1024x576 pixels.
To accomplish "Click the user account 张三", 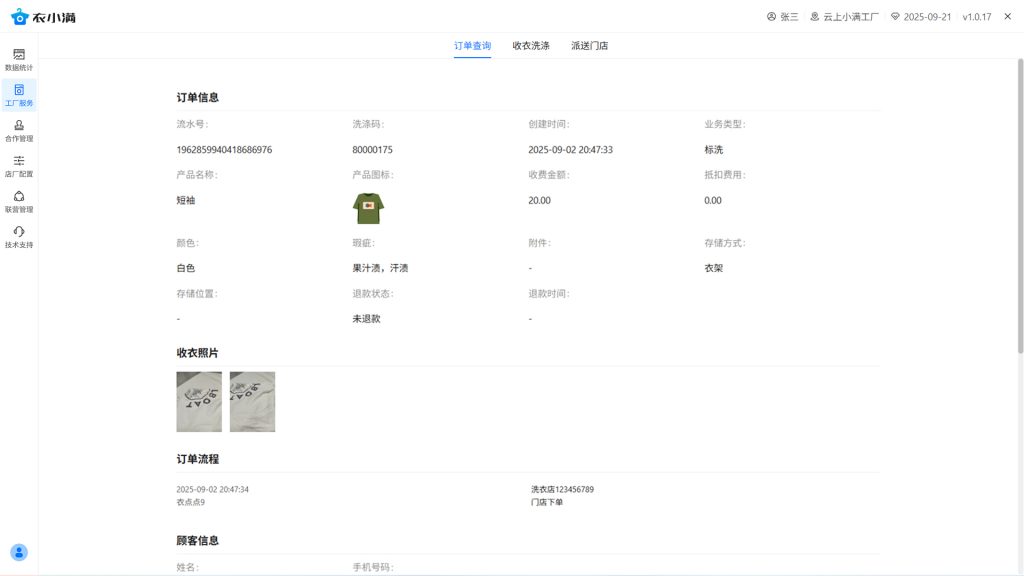I will point(782,17).
